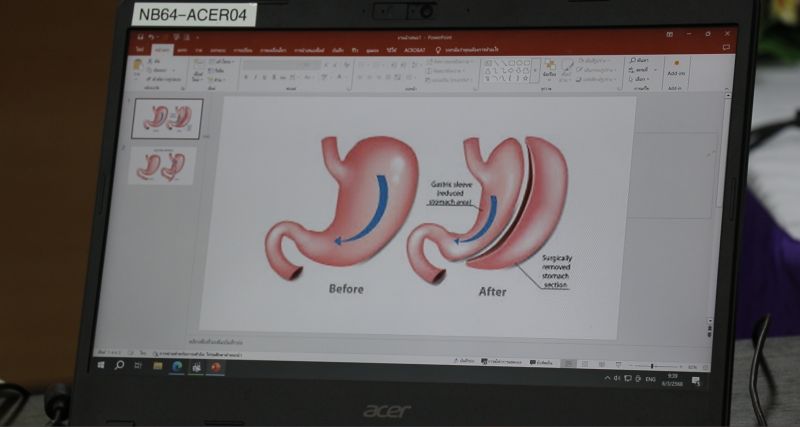Undo the last action in PowerPoint
800x427 pixels.
[152, 37]
